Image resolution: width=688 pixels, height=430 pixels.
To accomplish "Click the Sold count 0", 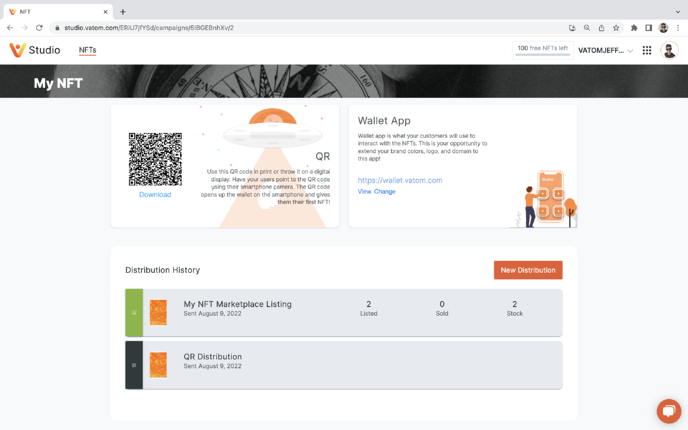I will pos(442,304).
